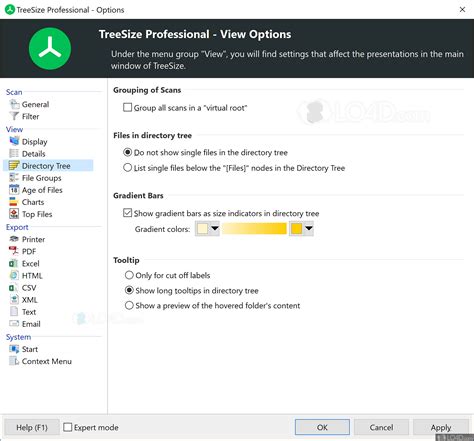
Task: Click the Apply button
Action: pyautogui.click(x=441, y=427)
